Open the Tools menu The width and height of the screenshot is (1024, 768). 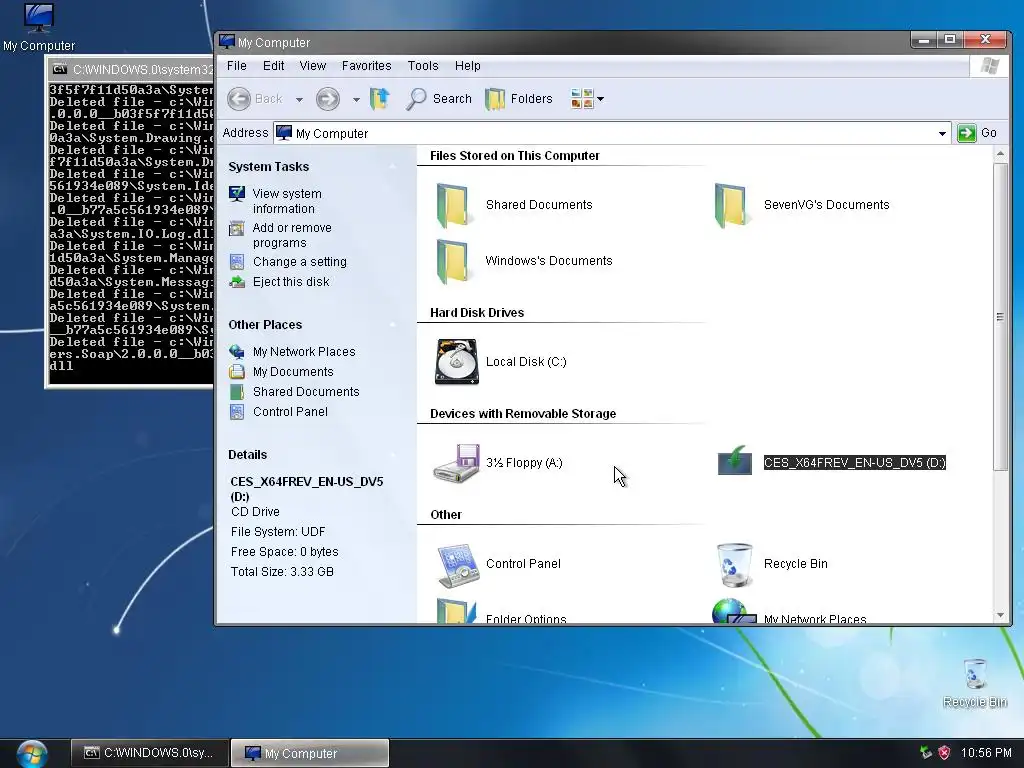[x=423, y=66]
